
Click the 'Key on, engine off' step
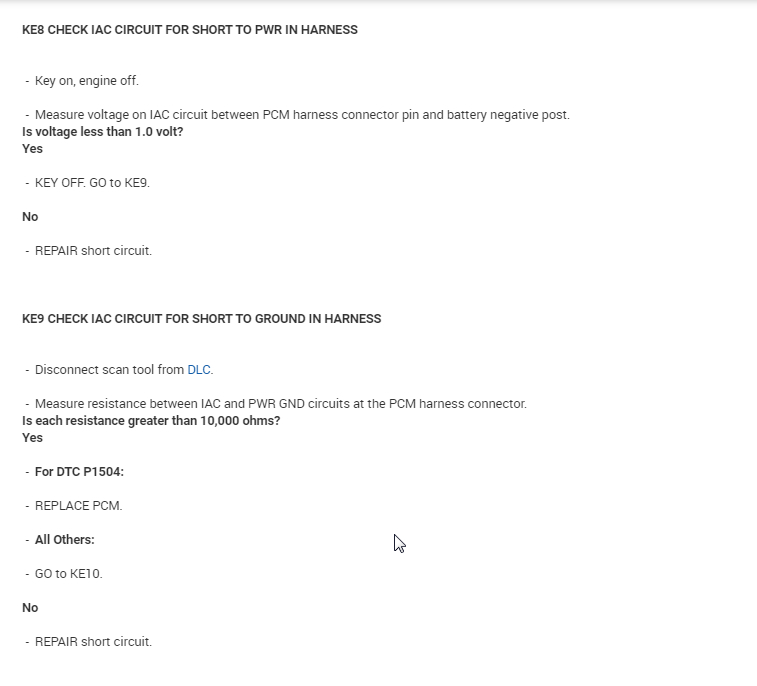pos(86,81)
